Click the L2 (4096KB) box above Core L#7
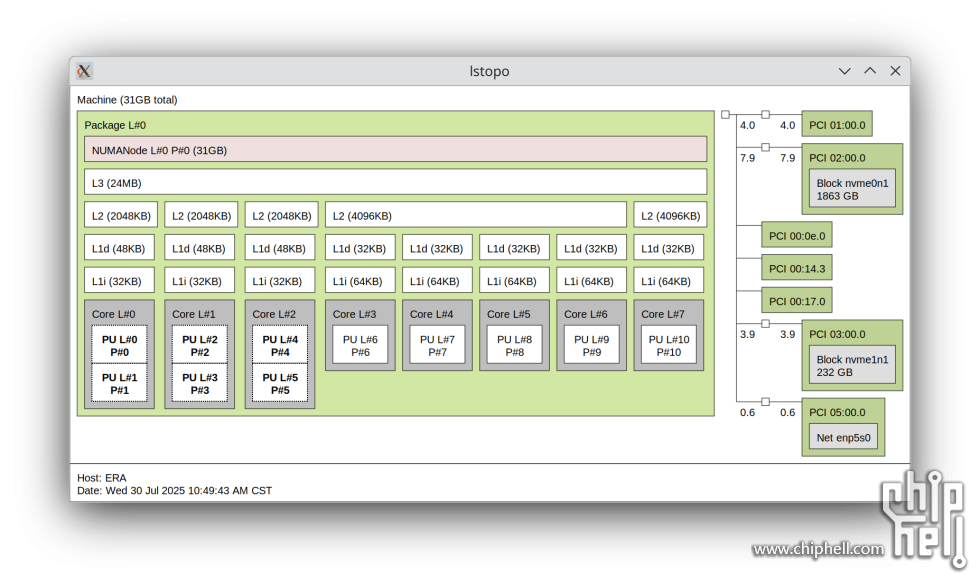Screen dimensions: 980x584 click(x=670, y=215)
